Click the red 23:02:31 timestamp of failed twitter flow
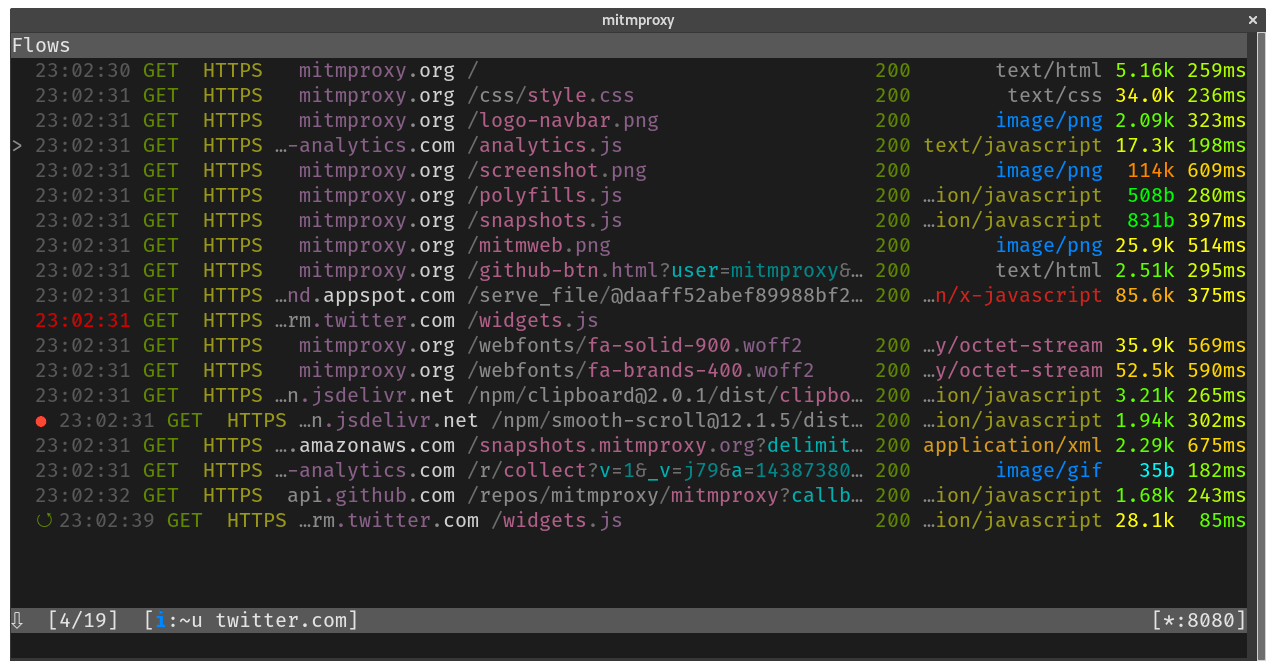 click(83, 321)
